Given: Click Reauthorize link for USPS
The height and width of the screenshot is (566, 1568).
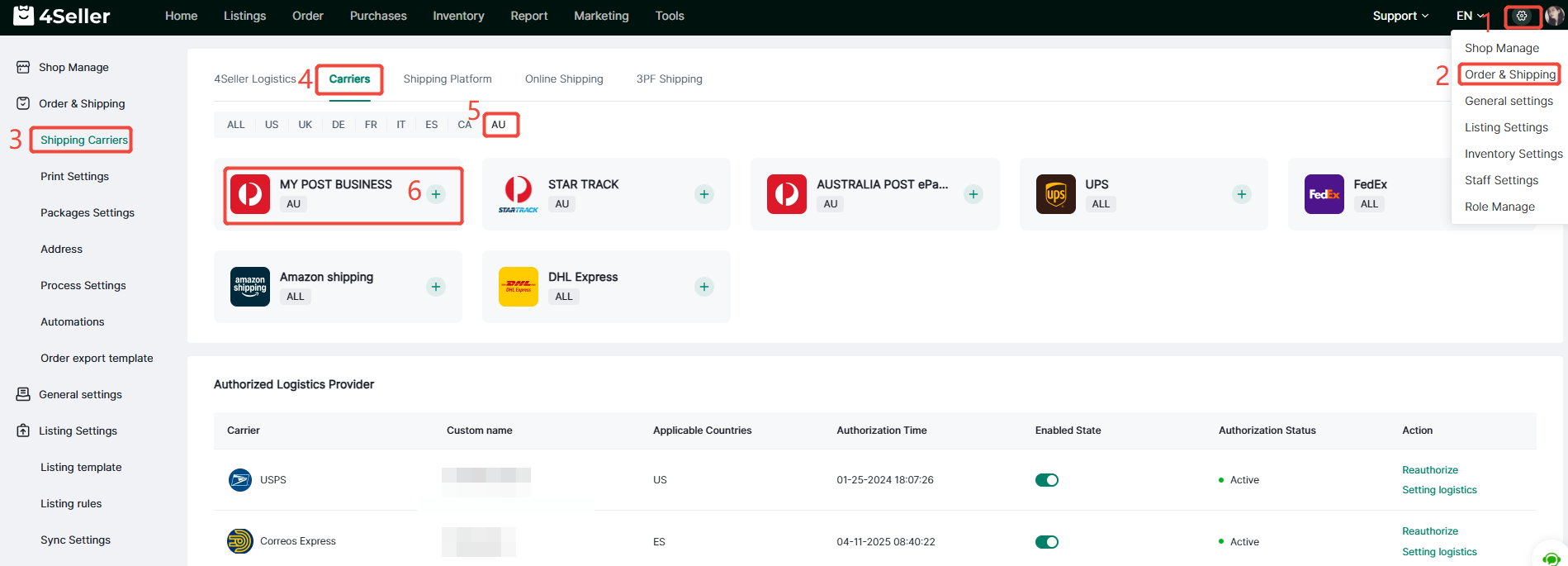Looking at the screenshot, I should (1429, 470).
